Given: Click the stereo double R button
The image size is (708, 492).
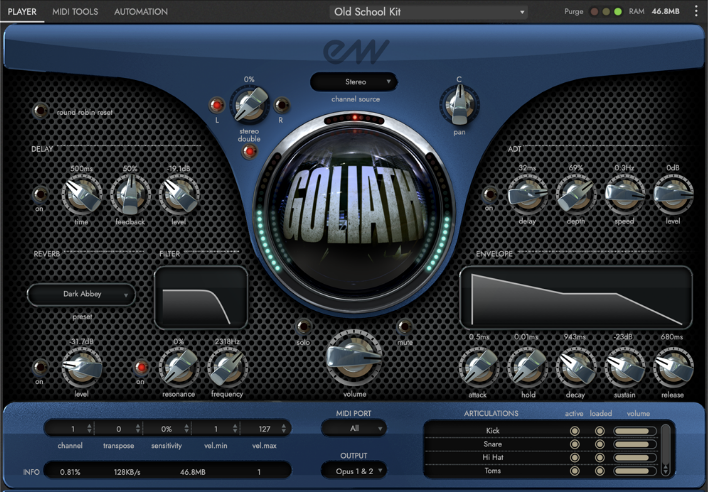Looking at the screenshot, I should pyautogui.click(x=282, y=104).
